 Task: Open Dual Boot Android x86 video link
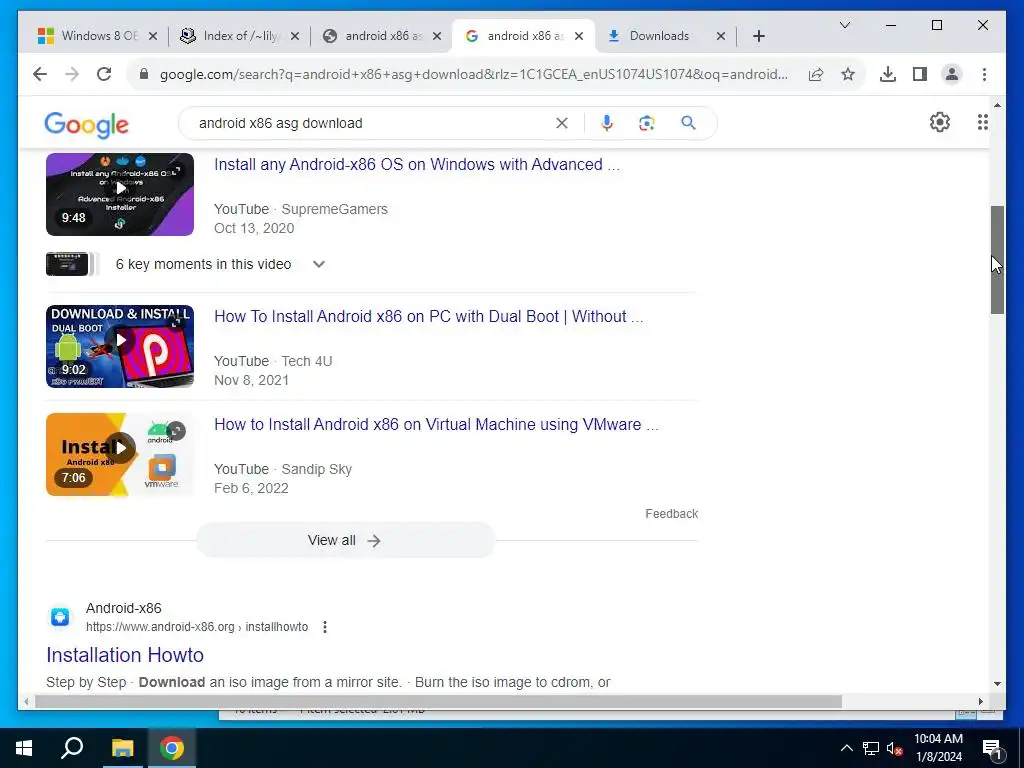(428, 317)
